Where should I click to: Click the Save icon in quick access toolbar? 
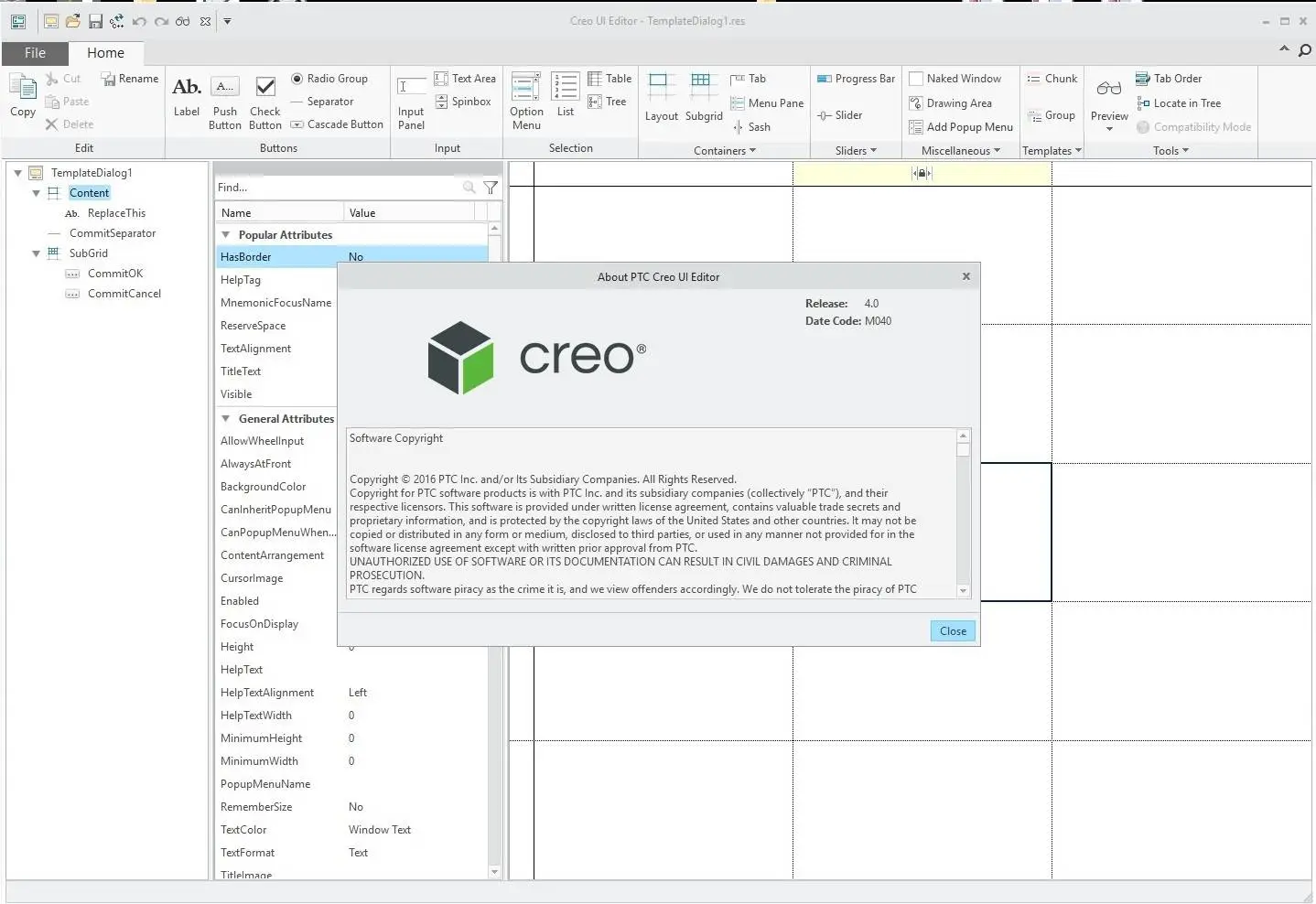click(x=94, y=21)
